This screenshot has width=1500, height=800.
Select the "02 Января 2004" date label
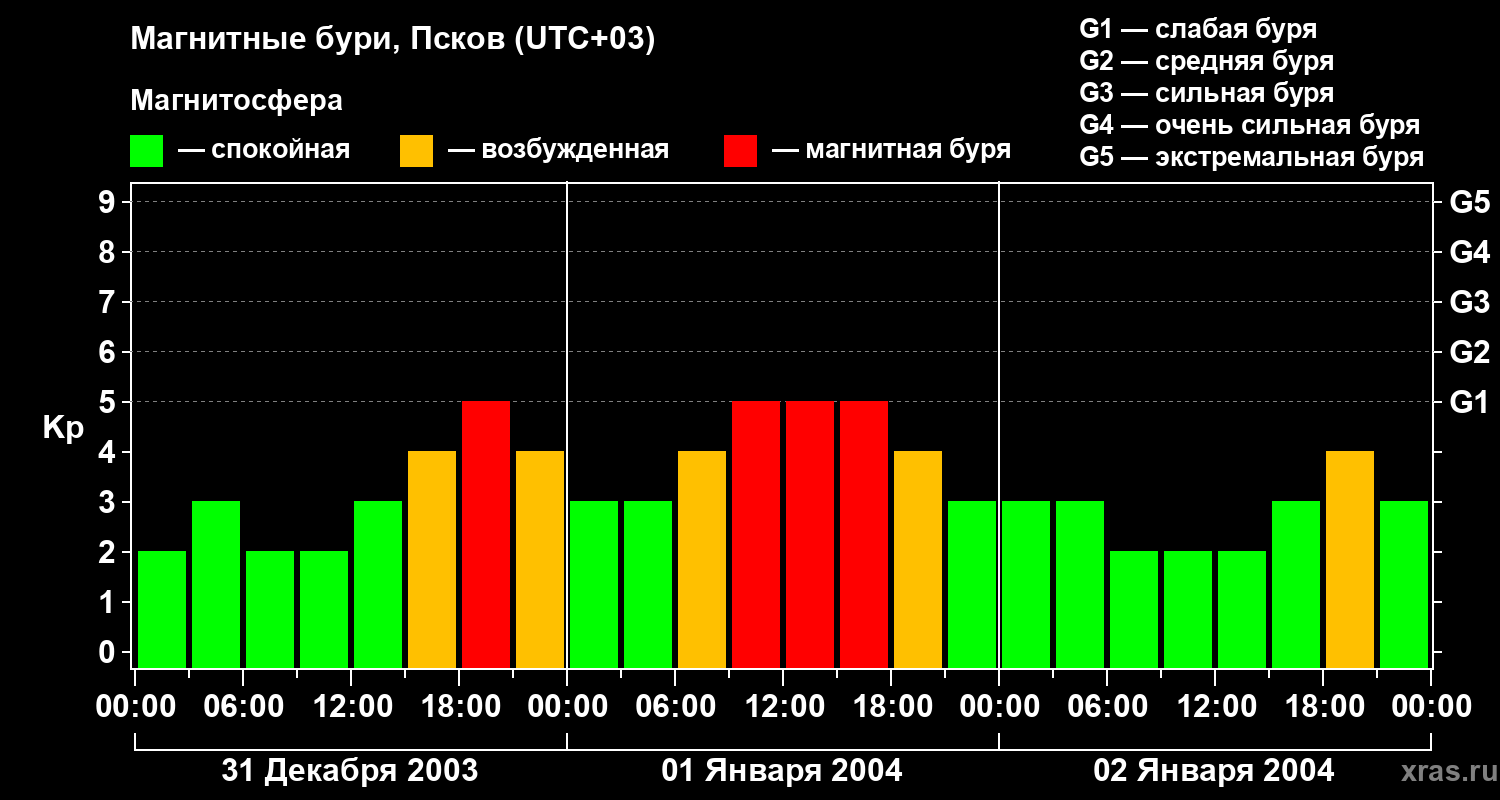(1213, 771)
